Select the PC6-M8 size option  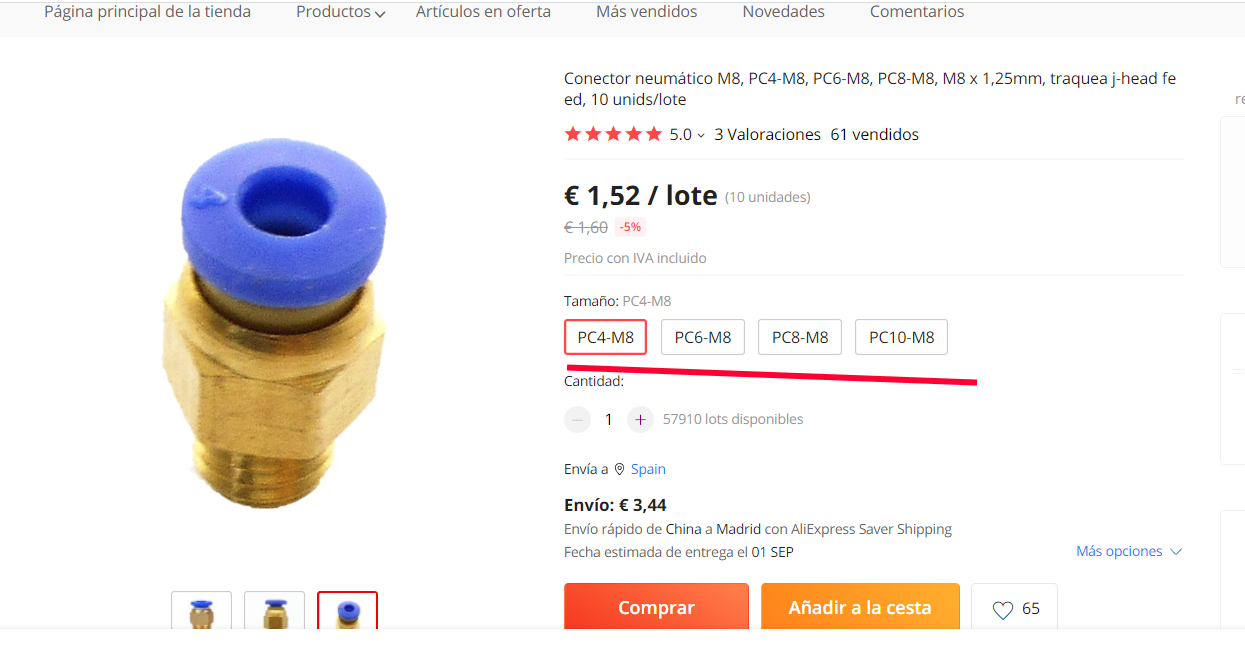[702, 337]
